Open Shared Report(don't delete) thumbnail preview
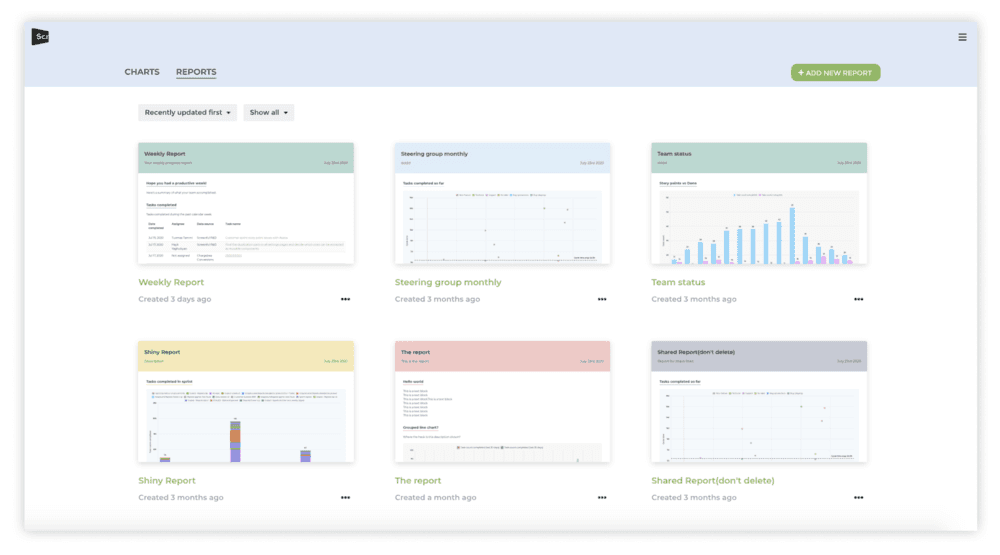 click(759, 402)
